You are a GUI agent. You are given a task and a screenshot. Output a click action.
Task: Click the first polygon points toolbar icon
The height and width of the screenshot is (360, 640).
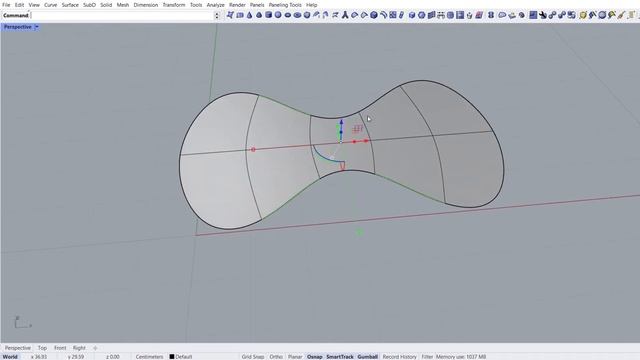click(231, 15)
